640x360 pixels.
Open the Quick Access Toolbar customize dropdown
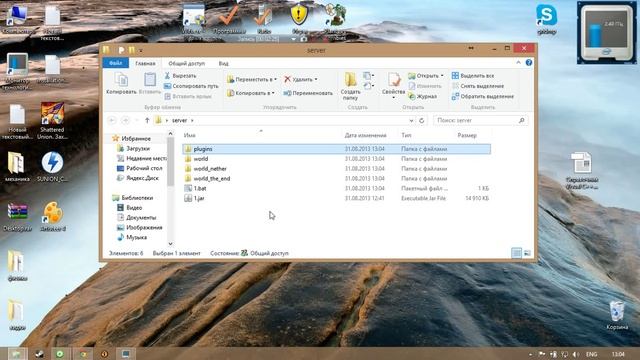[x=140, y=50]
